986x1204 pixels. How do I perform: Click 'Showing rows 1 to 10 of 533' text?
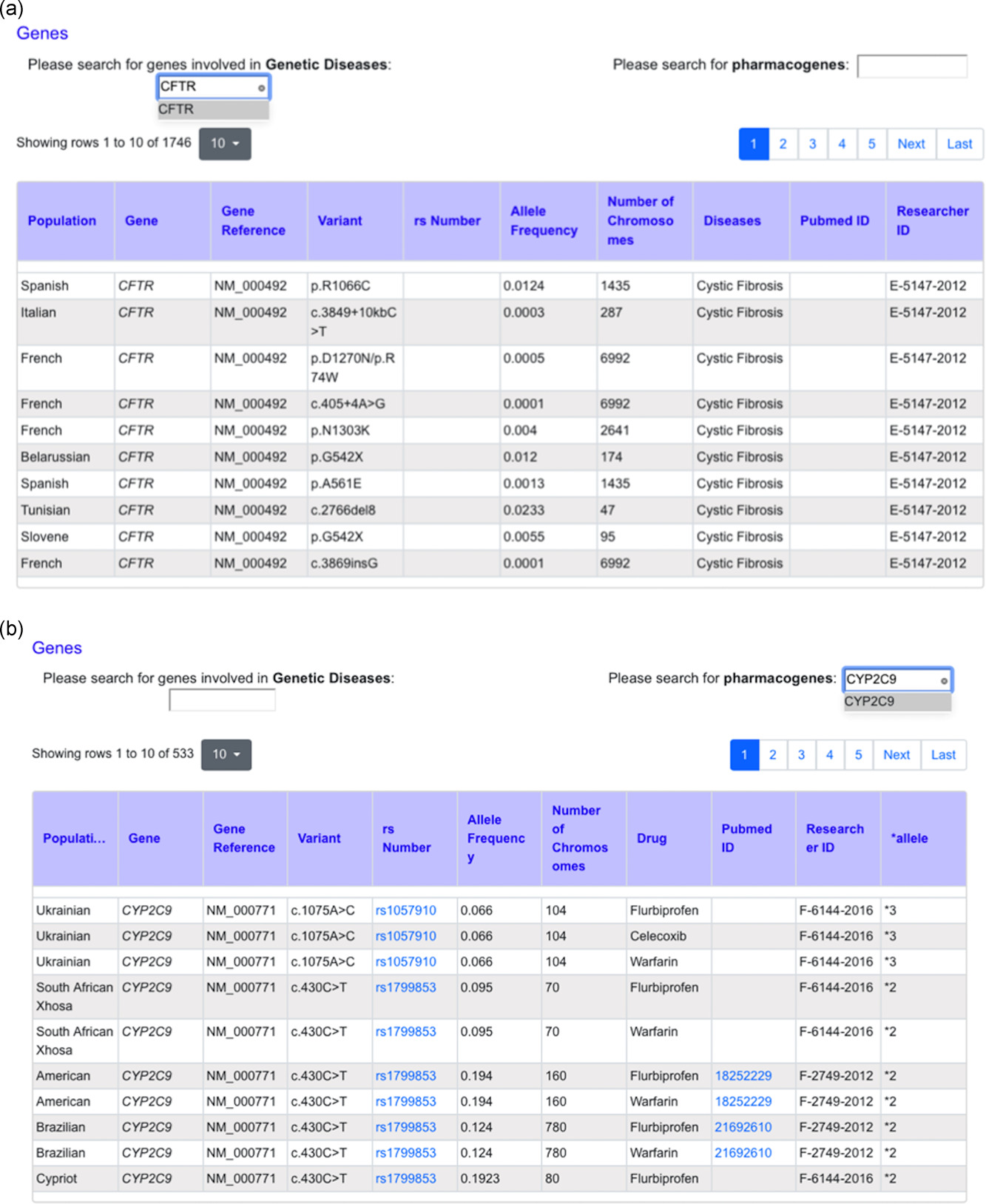point(112,754)
